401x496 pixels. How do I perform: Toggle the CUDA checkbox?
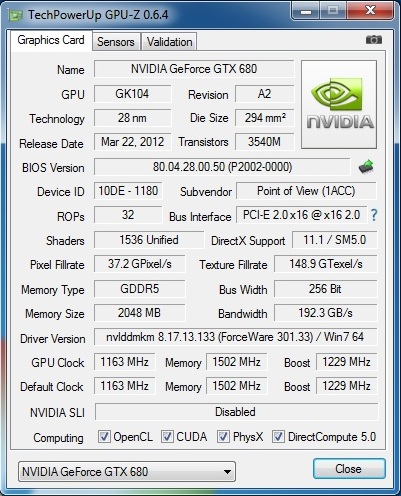167,437
